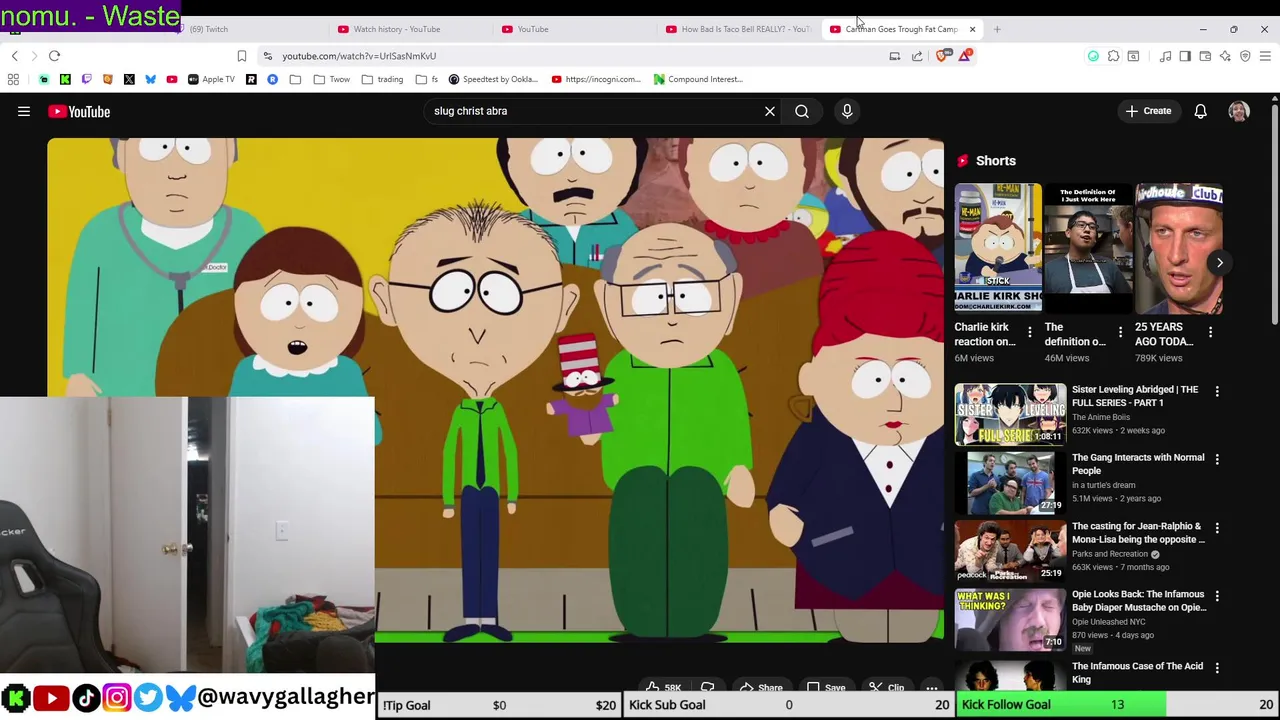Toggle the browser sidebar panel icon

(x=1185, y=56)
